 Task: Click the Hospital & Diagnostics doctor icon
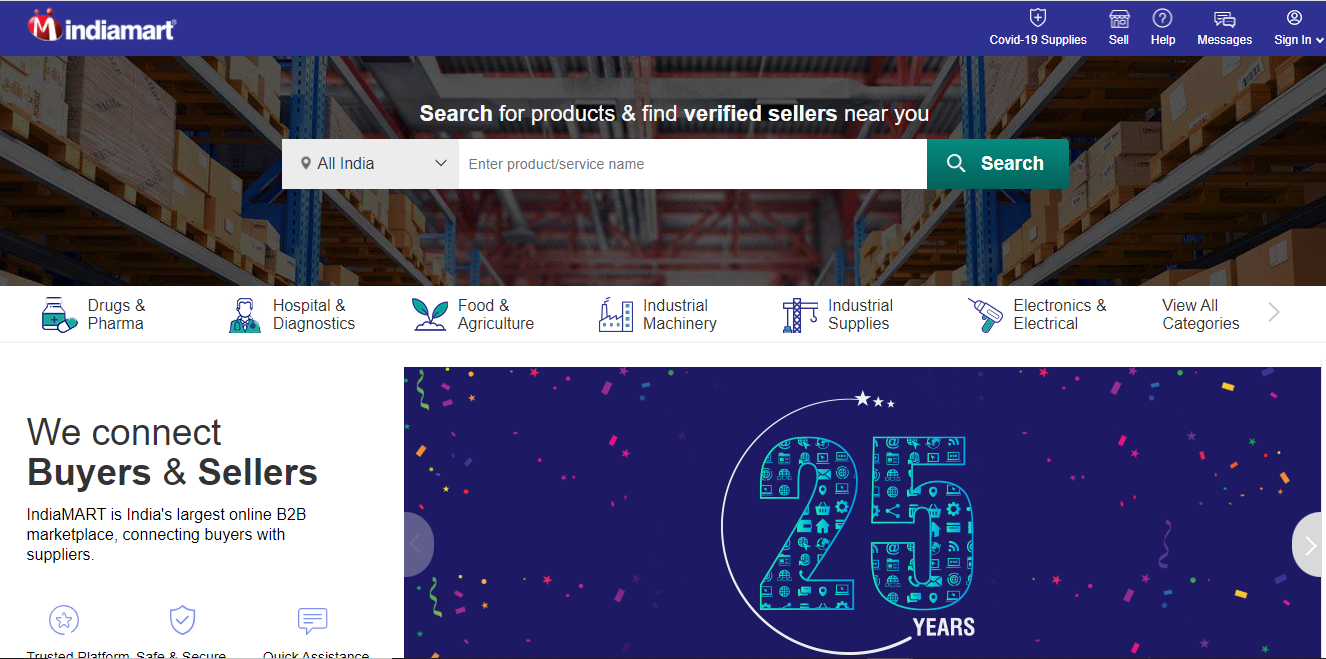tap(244, 315)
